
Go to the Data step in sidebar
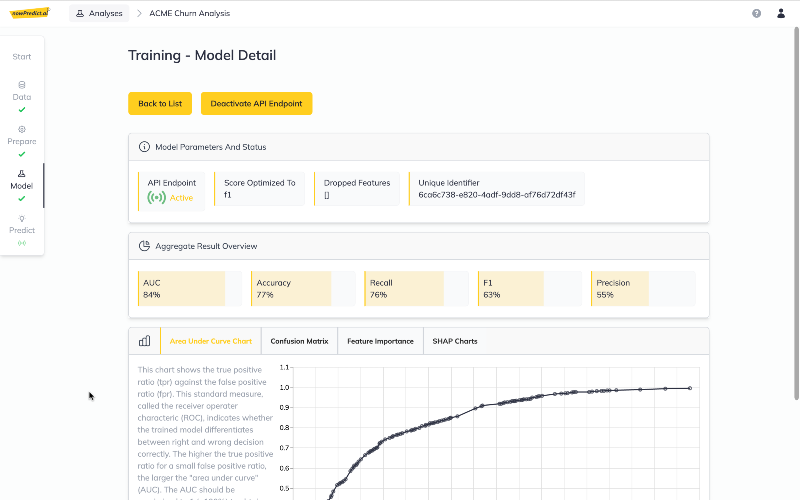click(21, 96)
